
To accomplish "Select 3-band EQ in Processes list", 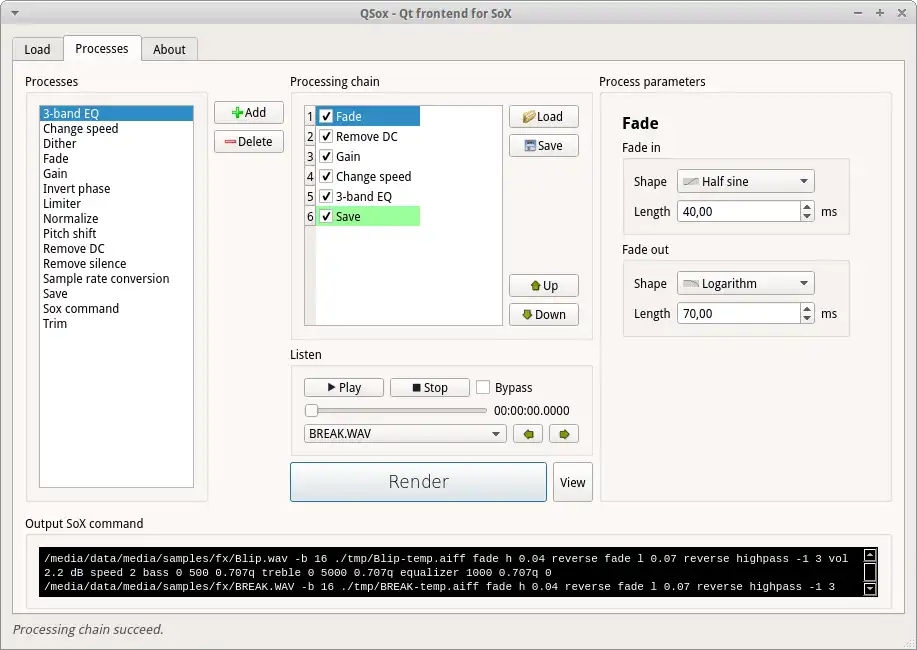I will tap(116, 114).
